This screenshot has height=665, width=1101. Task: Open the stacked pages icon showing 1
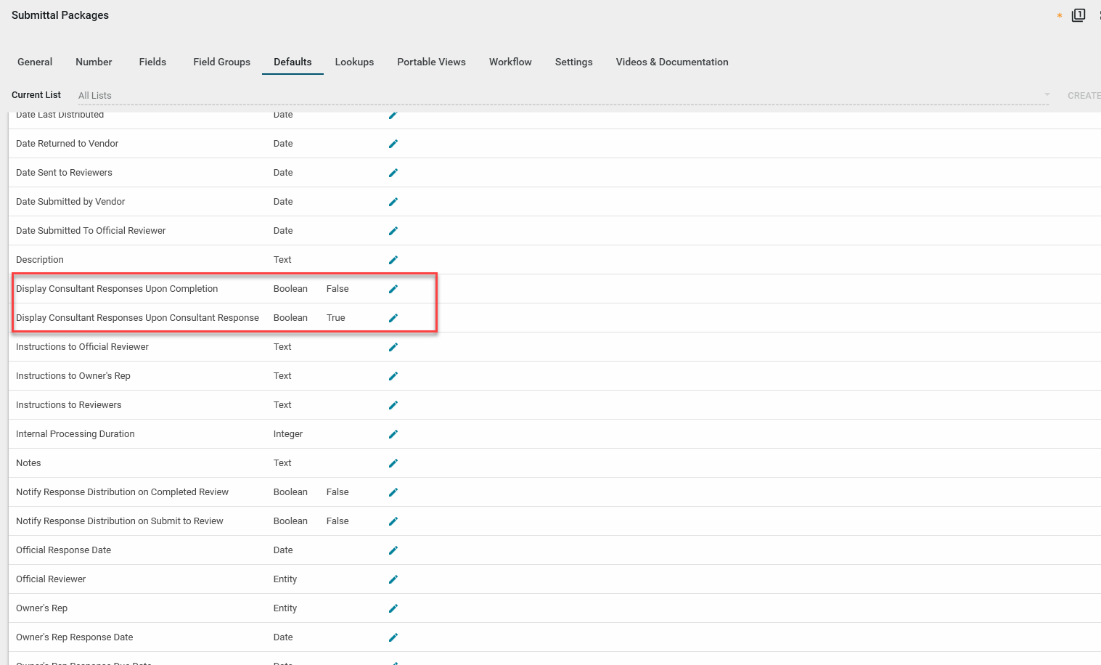tap(1078, 15)
